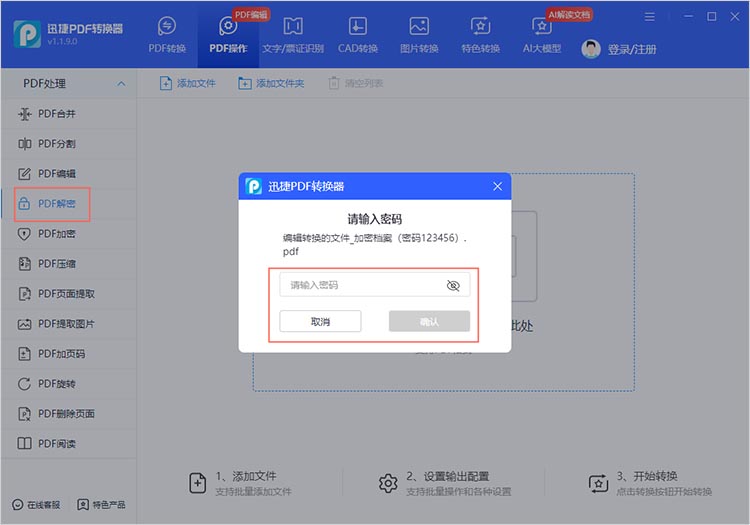Click the 取消 button
750x525 pixels.
click(320, 321)
